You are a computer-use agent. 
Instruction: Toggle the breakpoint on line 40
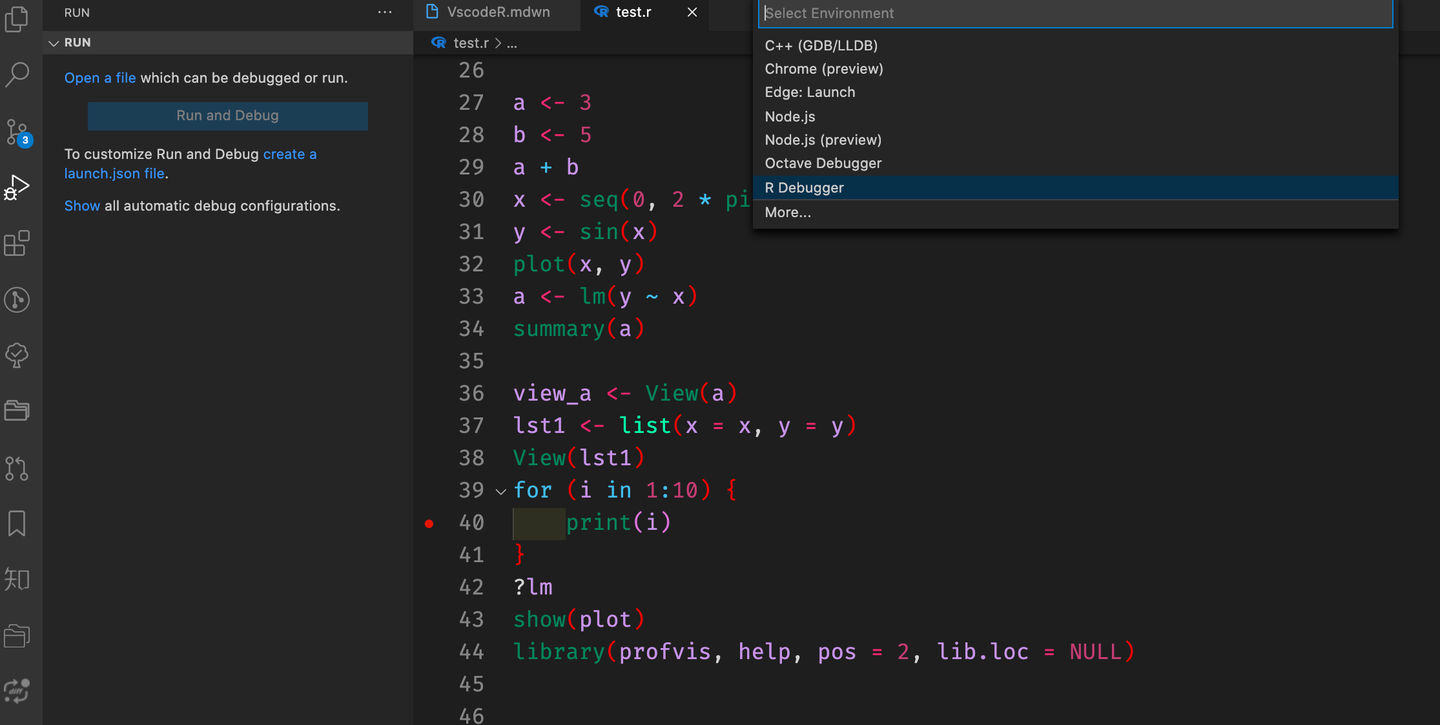click(429, 523)
